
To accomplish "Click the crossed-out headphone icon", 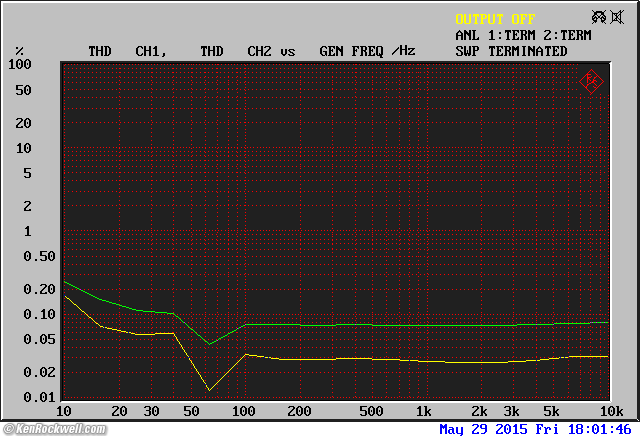I will (599, 17).
